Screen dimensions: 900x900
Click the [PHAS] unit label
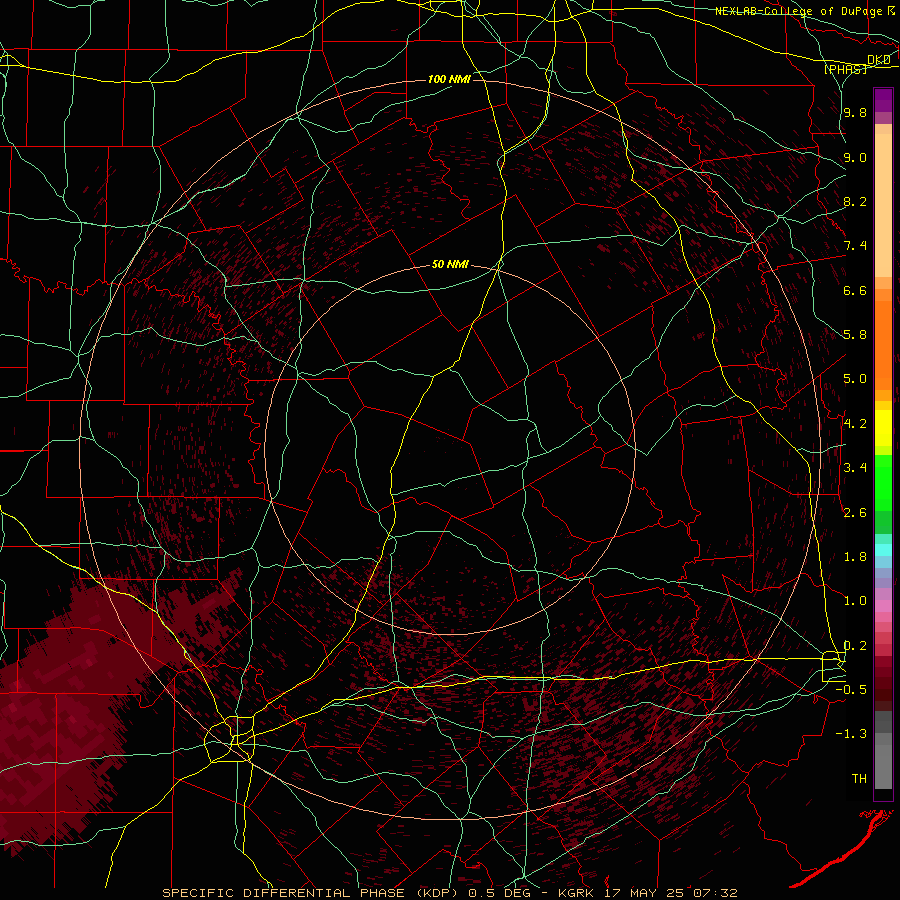[x=845, y=69]
